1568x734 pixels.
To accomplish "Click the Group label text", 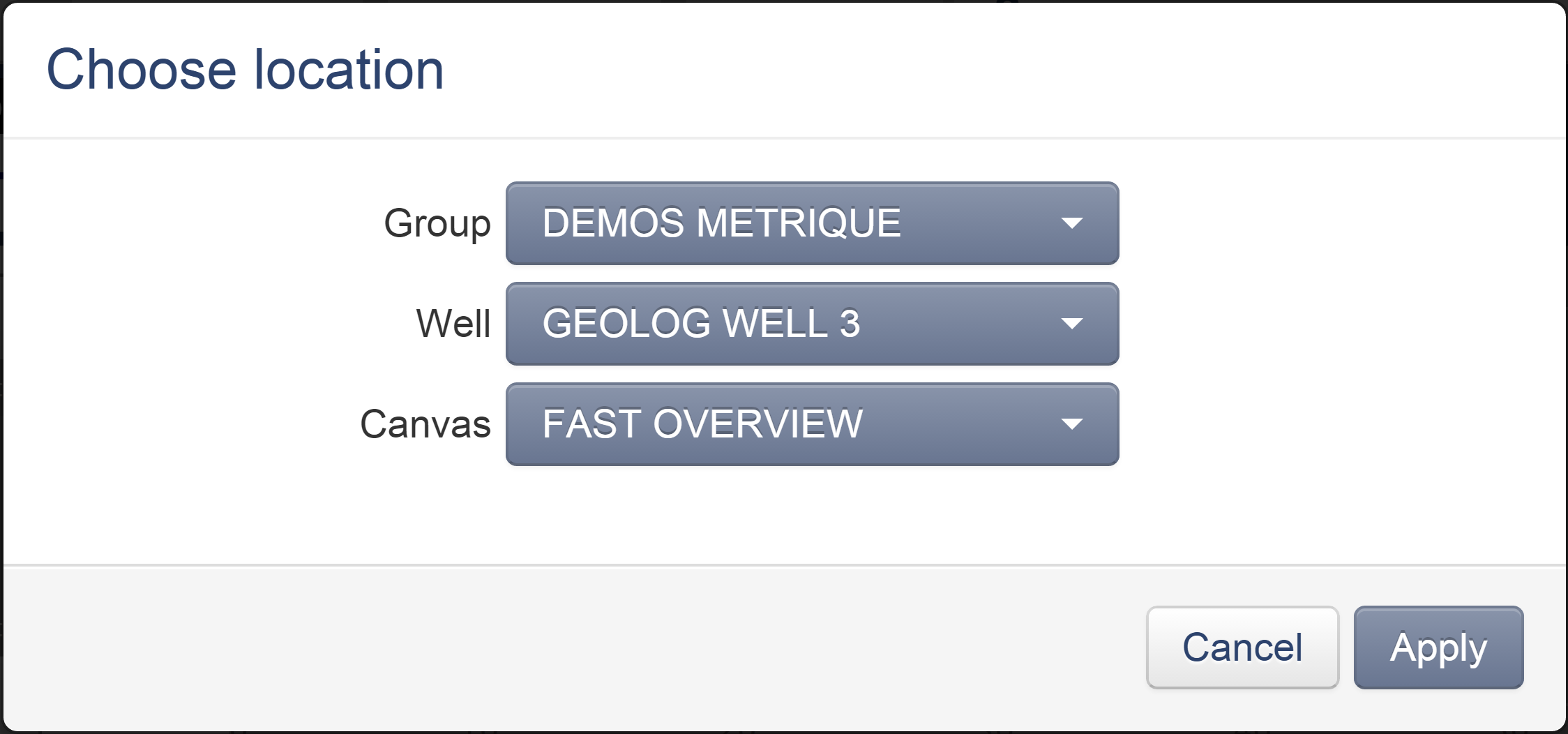I will click(x=438, y=223).
